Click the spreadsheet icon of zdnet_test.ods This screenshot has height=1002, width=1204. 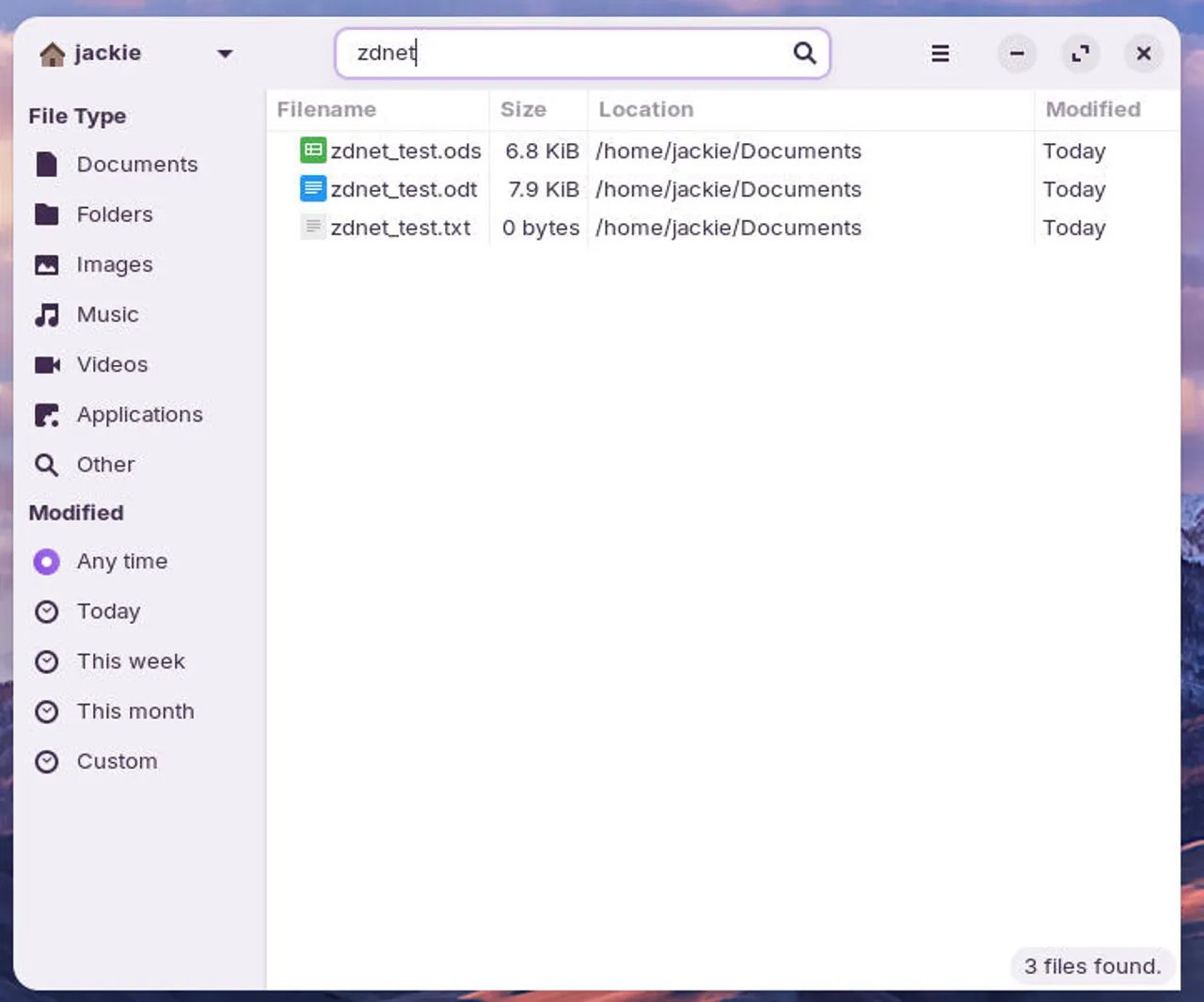pos(313,151)
